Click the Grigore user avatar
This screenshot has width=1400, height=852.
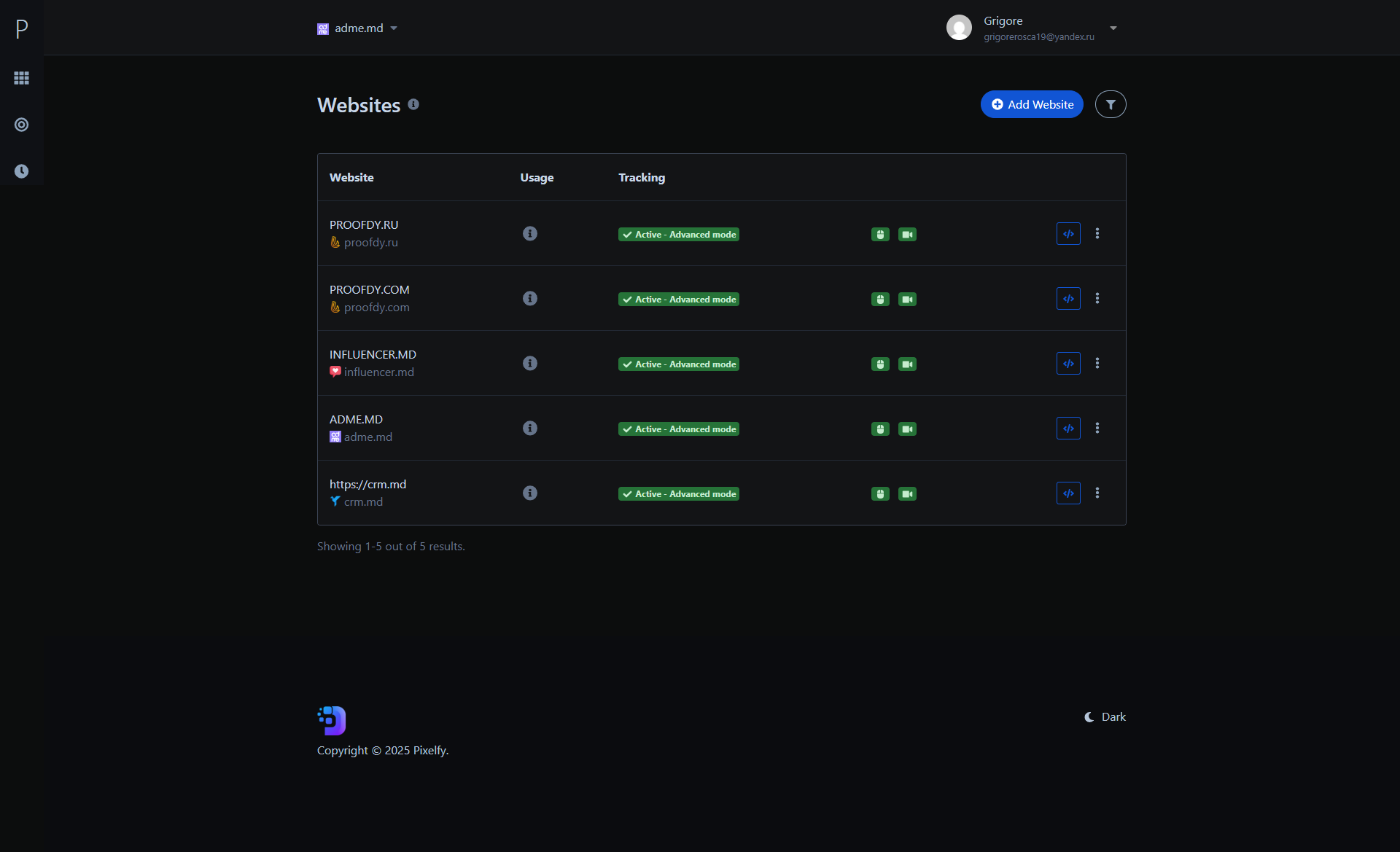click(959, 28)
